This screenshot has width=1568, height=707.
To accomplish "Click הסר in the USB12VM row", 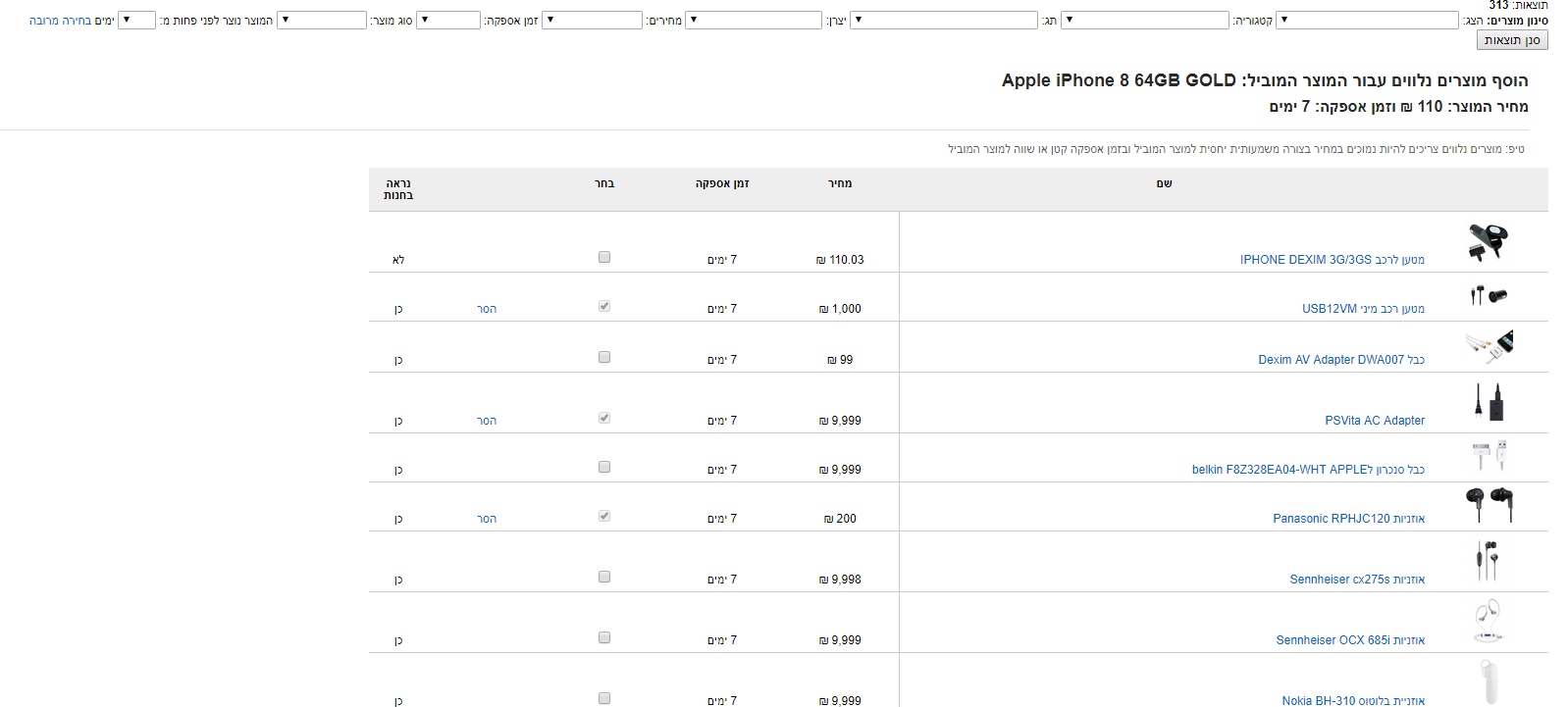I will coord(487,309).
